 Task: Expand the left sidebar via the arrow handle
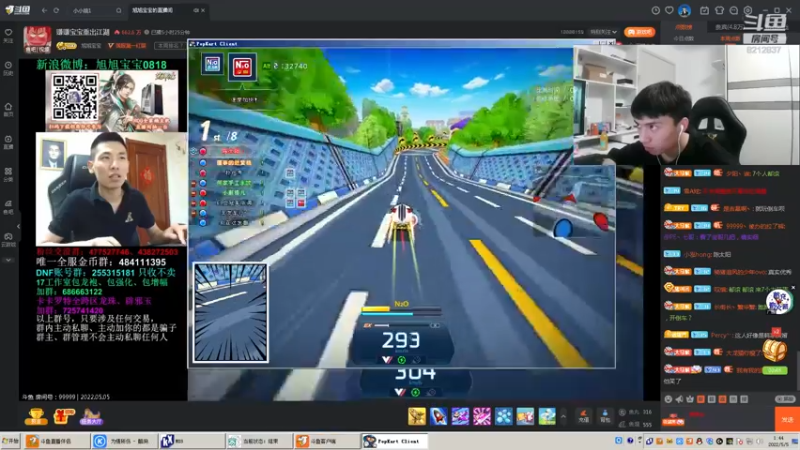click(x=18, y=226)
